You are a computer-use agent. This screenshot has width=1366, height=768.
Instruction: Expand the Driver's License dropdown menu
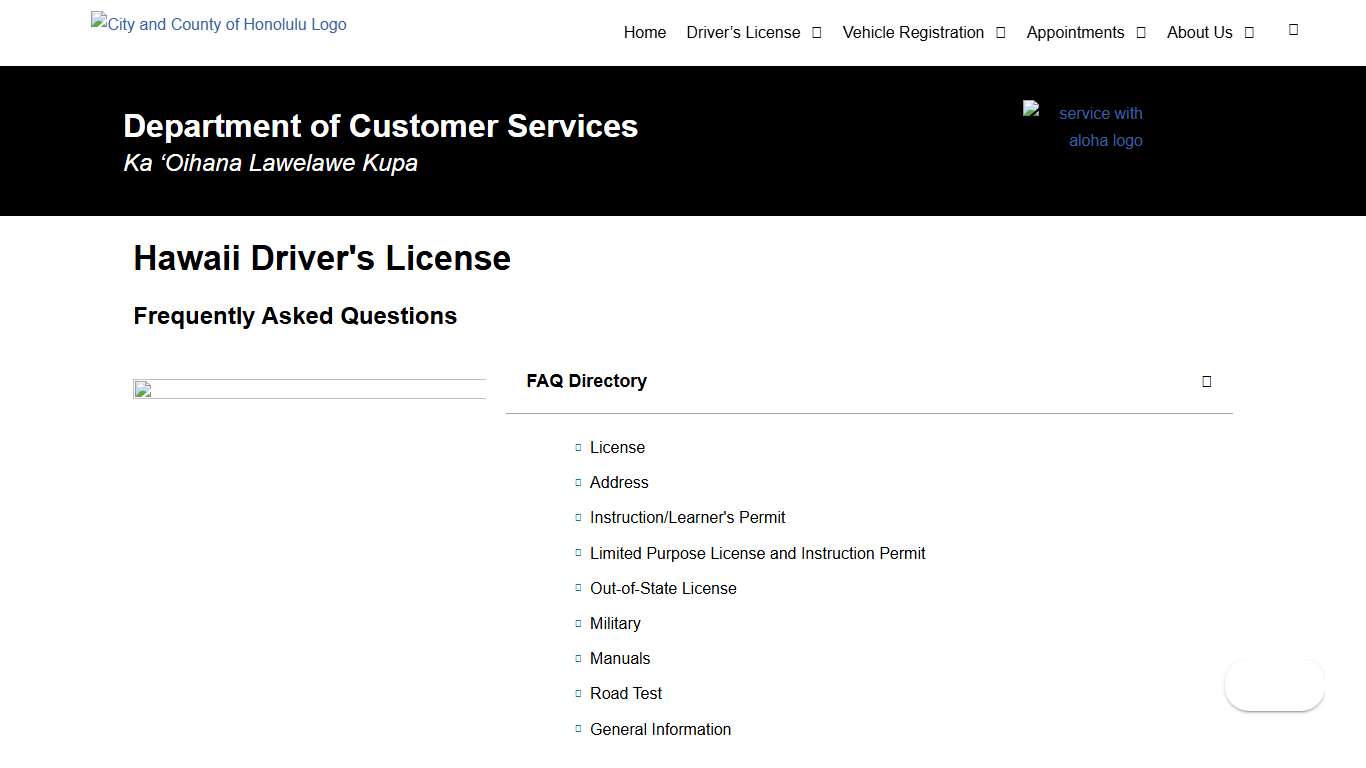coord(818,32)
